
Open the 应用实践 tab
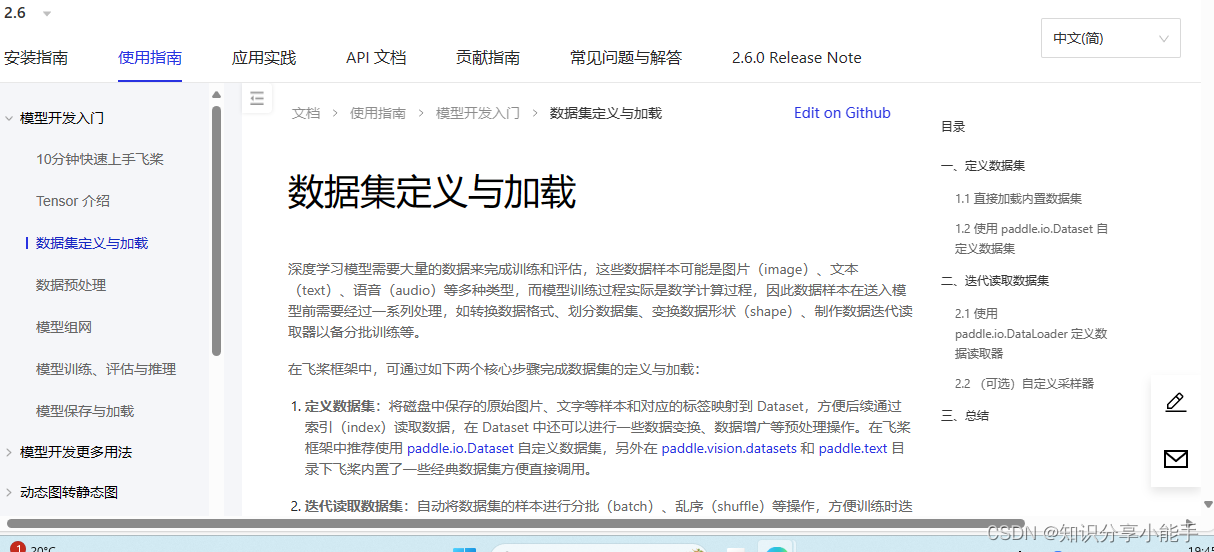264,58
